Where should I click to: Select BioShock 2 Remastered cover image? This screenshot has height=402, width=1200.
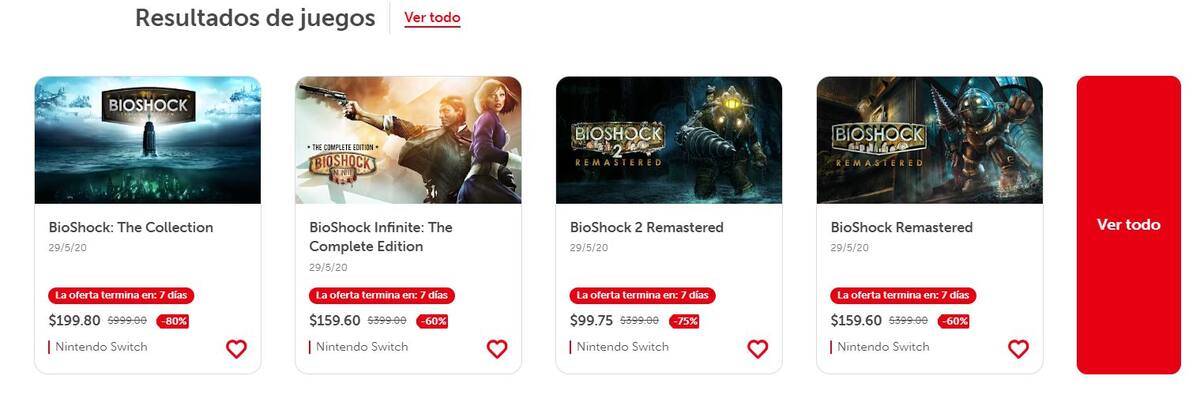pos(669,140)
